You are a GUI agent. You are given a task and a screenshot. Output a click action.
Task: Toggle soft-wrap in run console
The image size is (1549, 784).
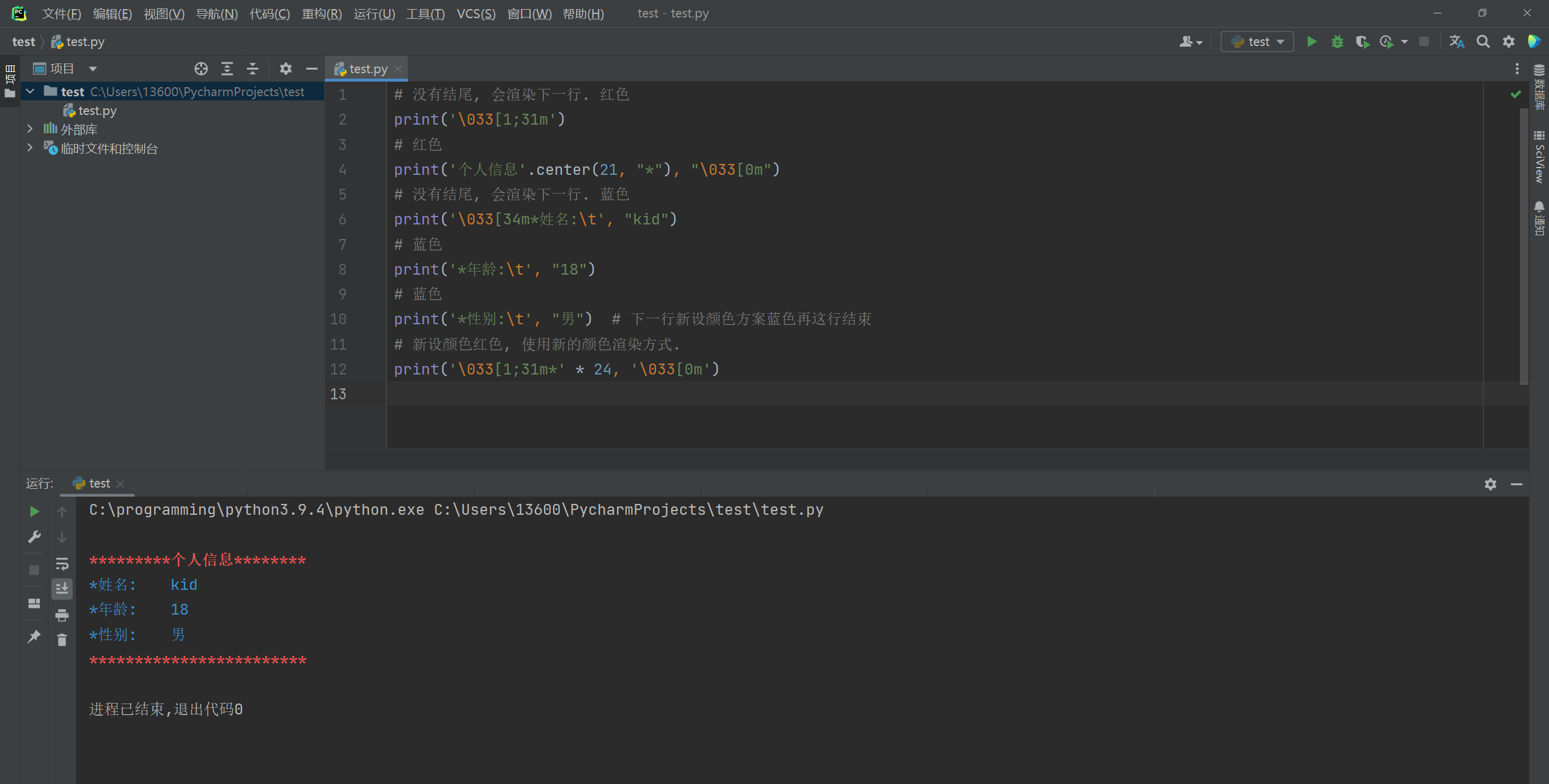tap(62, 564)
